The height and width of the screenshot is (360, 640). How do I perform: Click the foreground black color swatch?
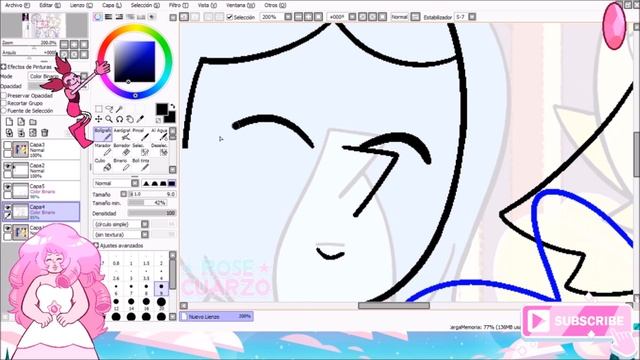[162, 109]
